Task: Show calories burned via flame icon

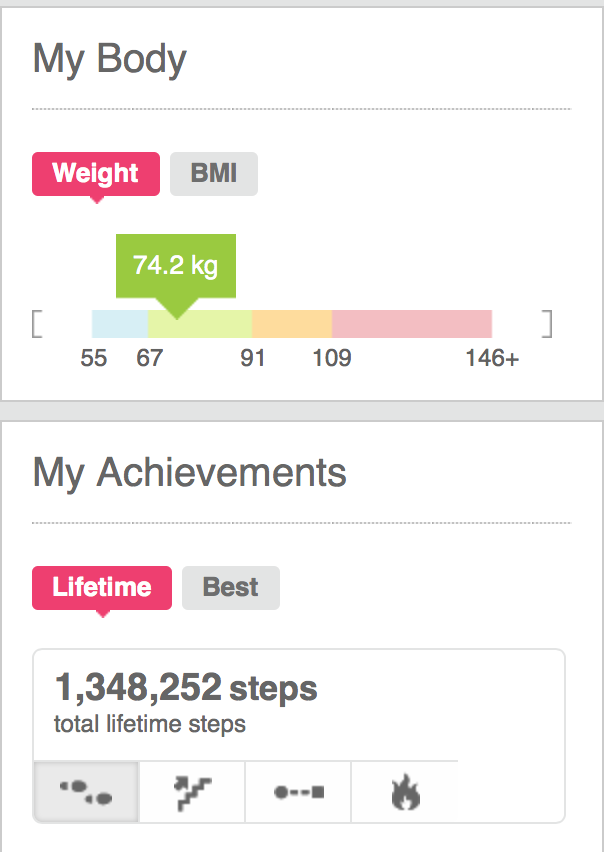Action: (404, 793)
